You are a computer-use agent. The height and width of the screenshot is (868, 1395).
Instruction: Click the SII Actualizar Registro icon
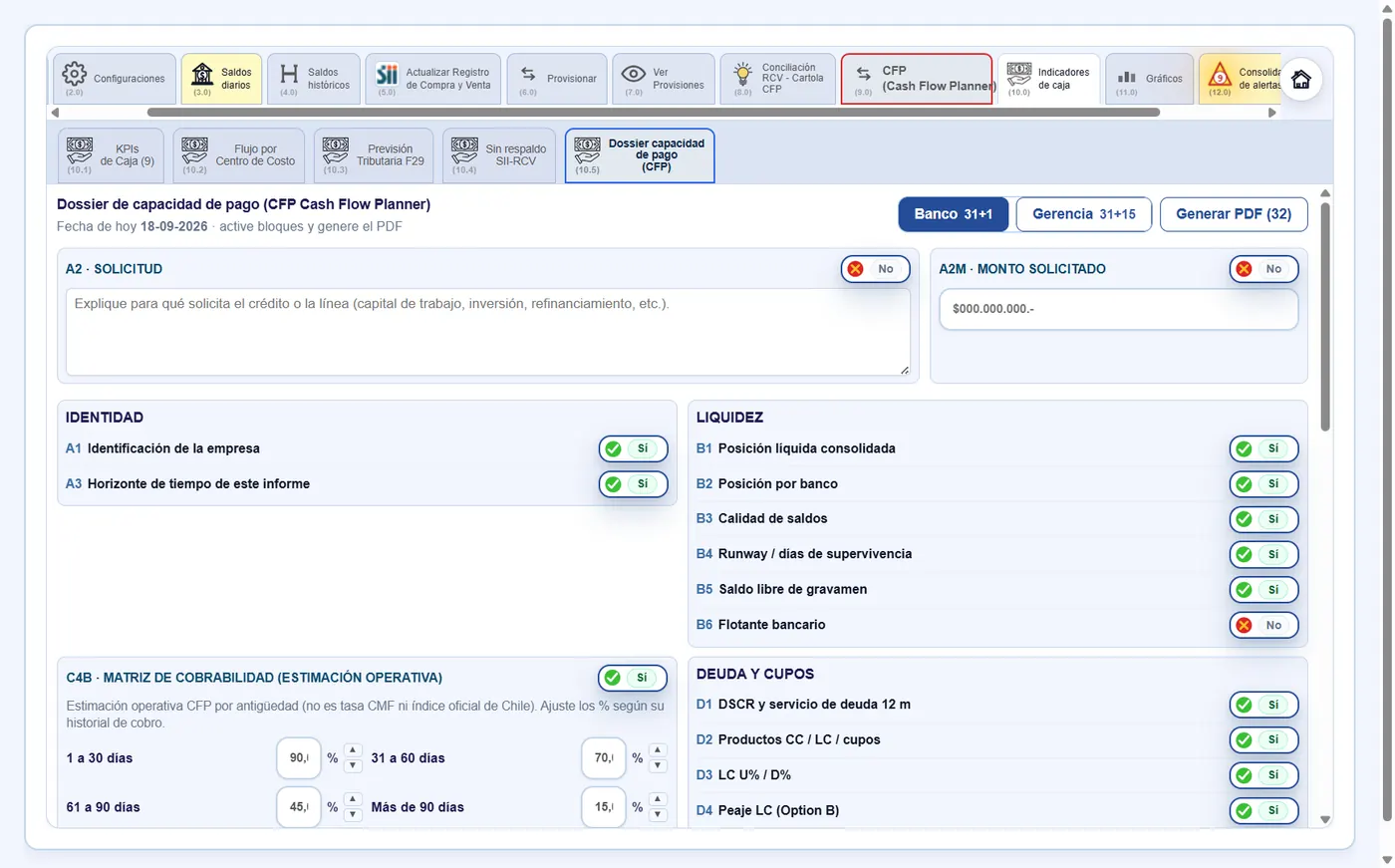tap(387, 74)
